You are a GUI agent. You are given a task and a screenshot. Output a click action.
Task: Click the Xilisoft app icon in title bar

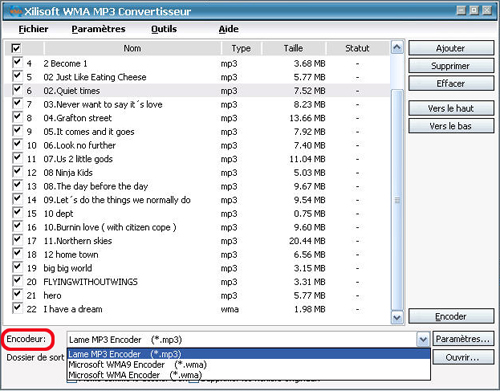click(15, 11)
